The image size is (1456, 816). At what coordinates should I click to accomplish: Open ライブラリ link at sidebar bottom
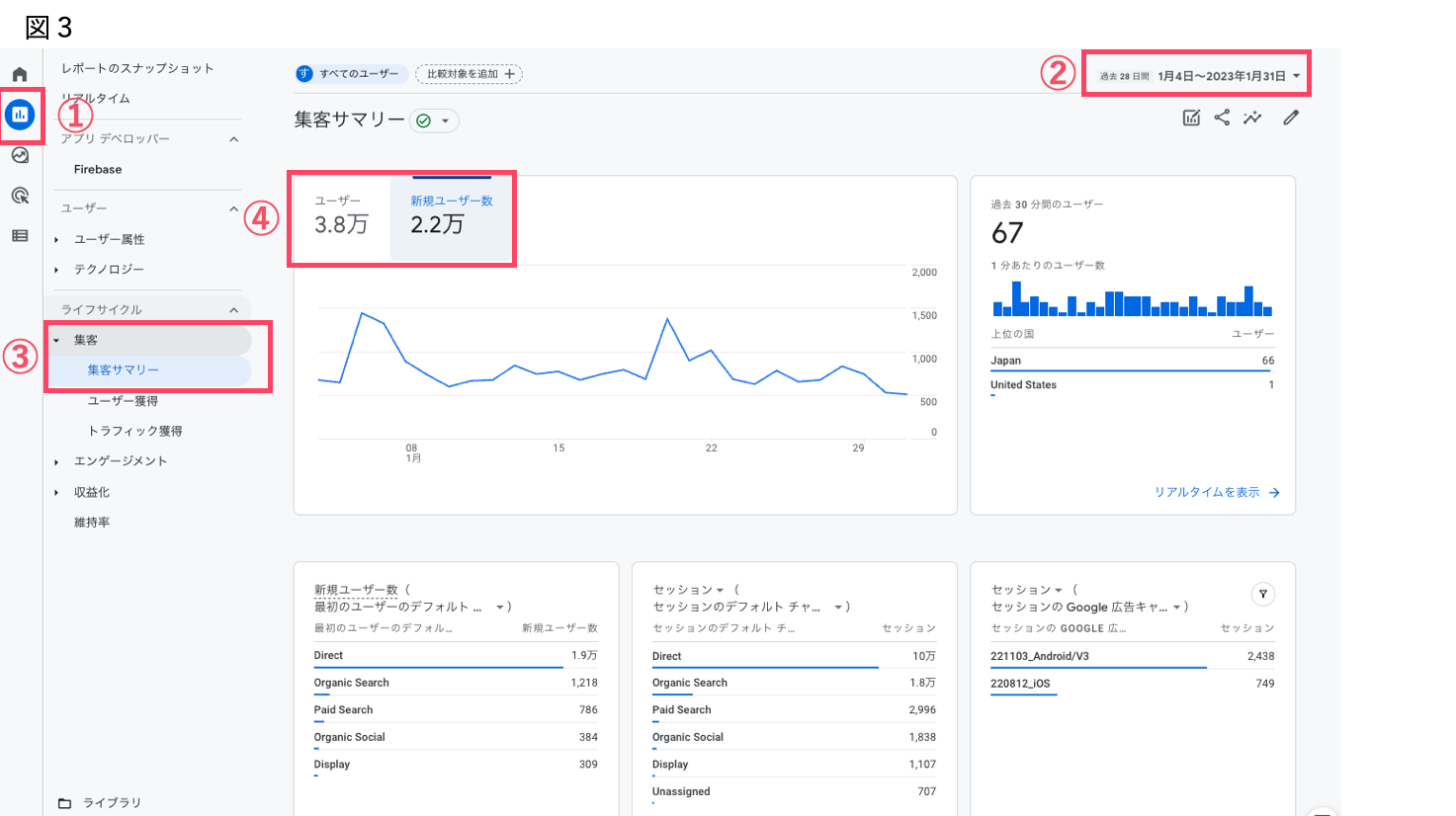112,803
